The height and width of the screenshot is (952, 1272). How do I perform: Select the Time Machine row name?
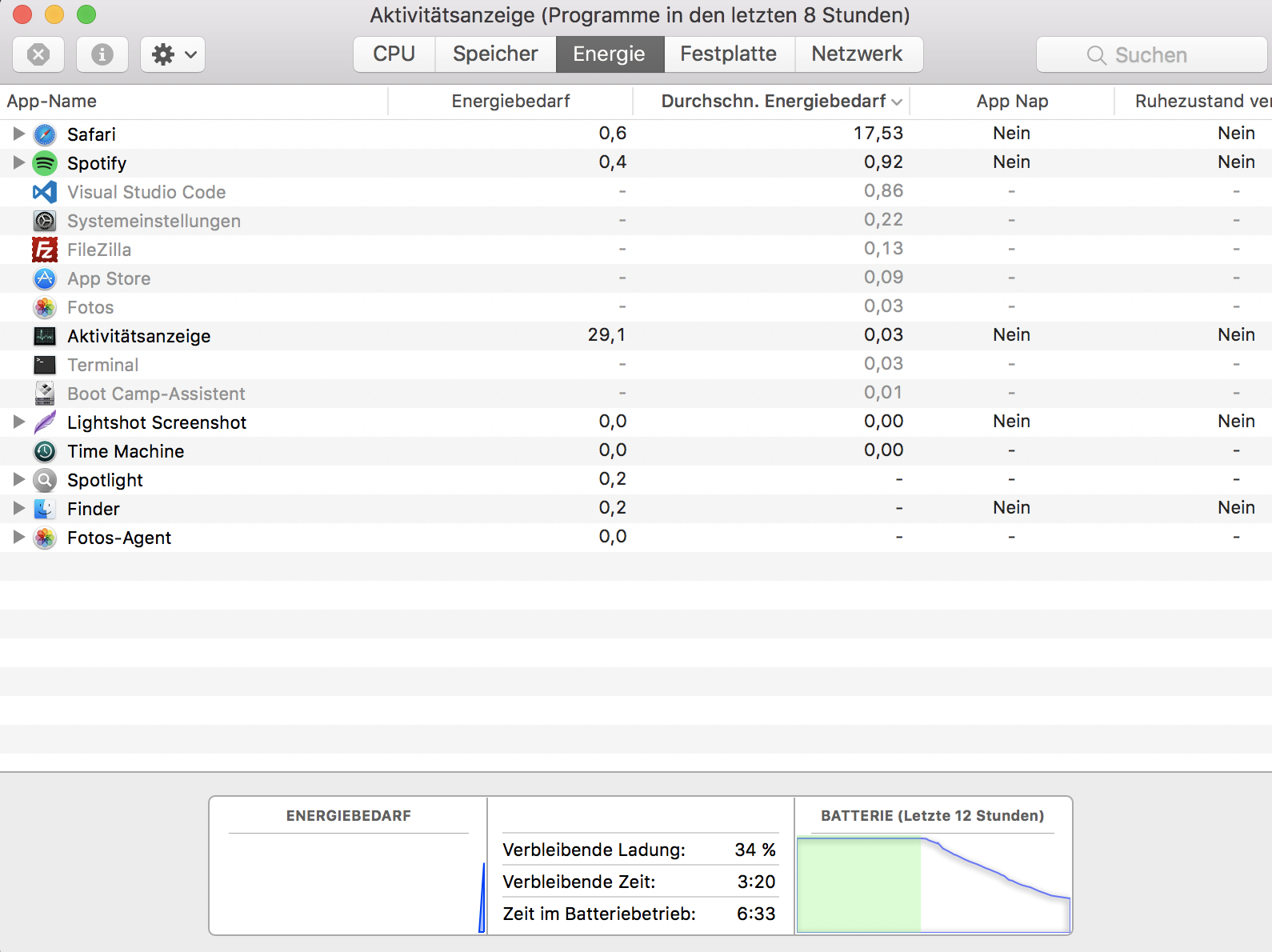(x=126, y=452)
